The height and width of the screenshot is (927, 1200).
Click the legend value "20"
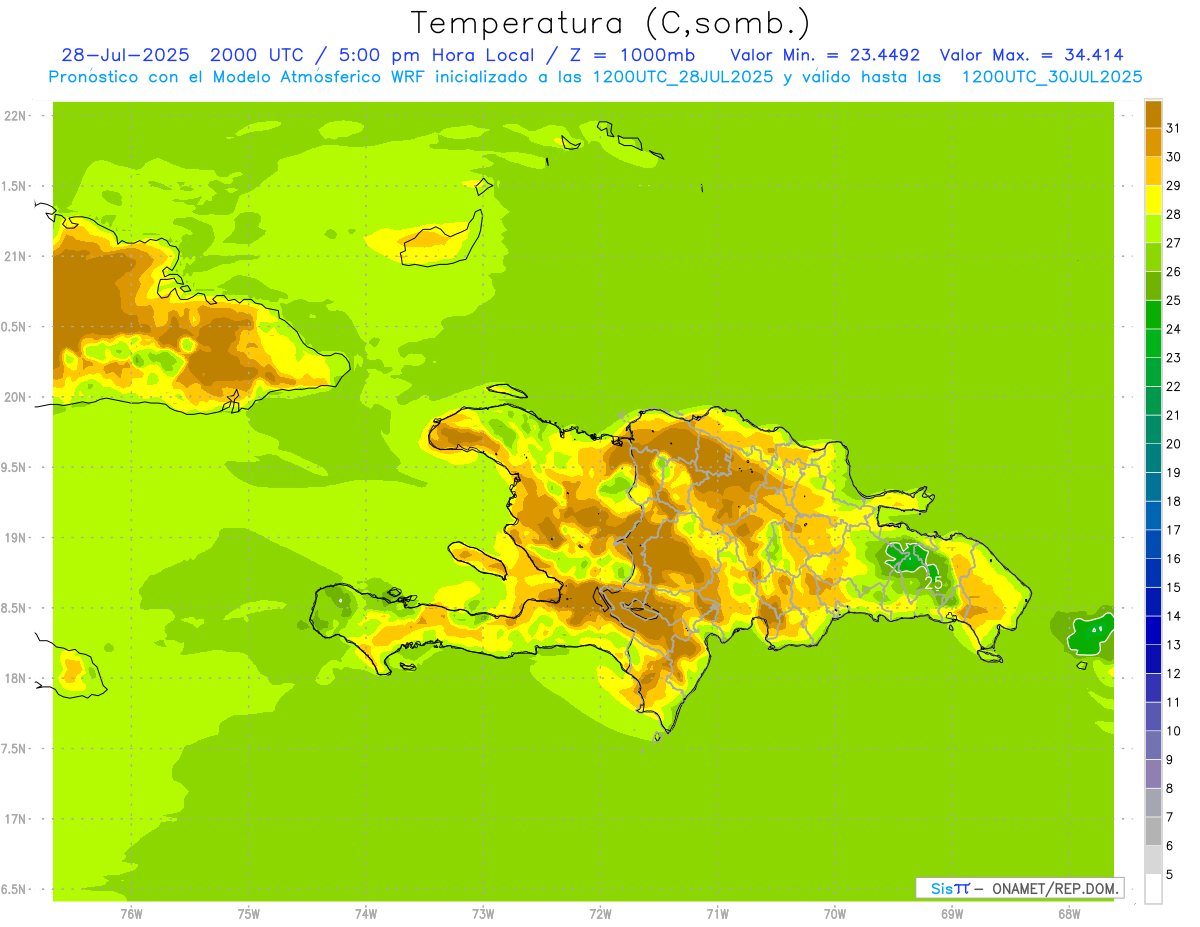1173,444
